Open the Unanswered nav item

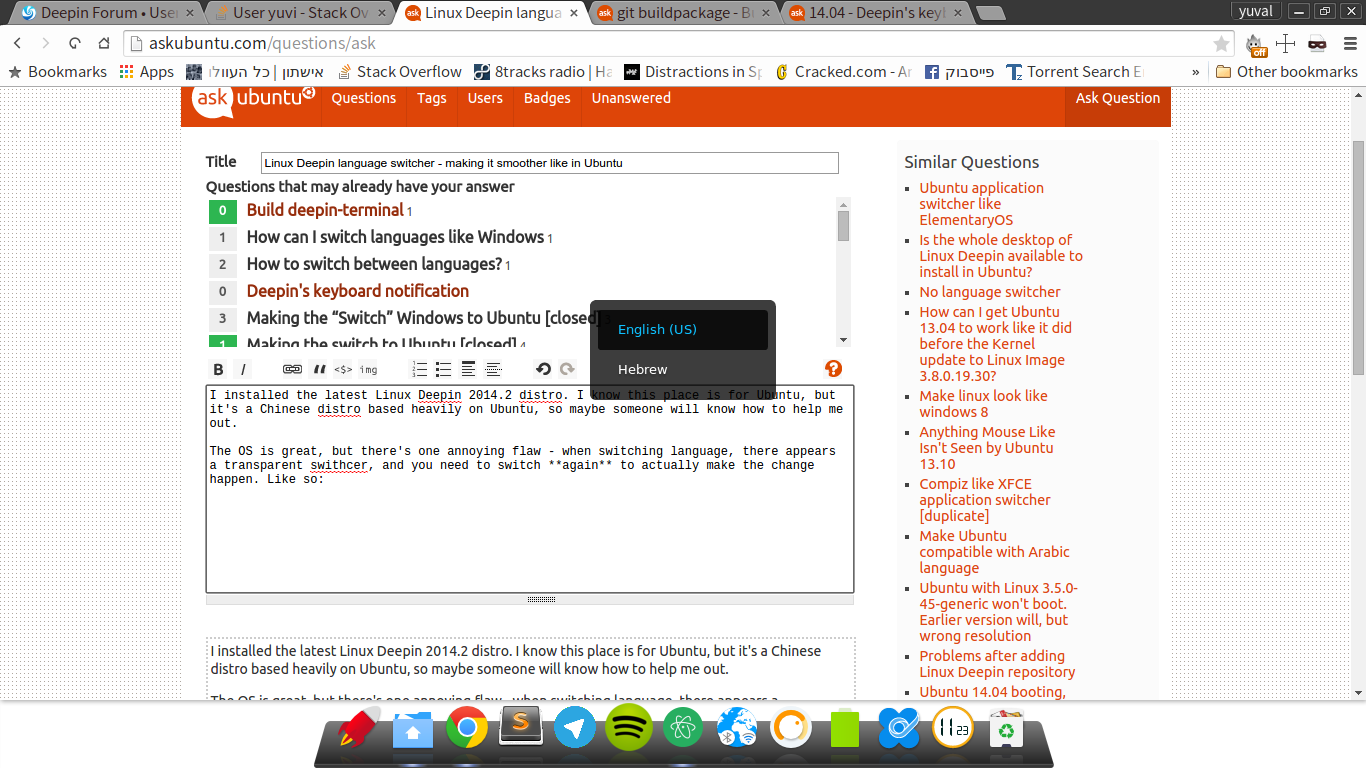[631, 98]
